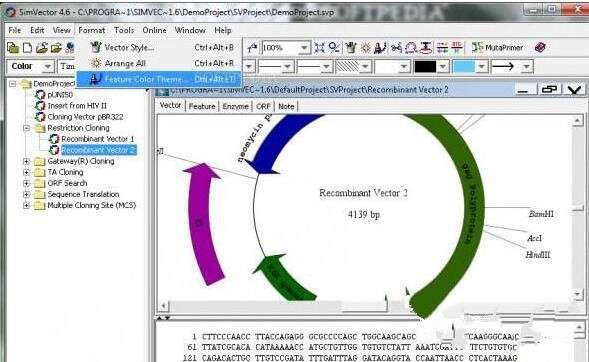Click the new project icon in toolbar
Screen dimensions: 589x362
click(13, 48)
